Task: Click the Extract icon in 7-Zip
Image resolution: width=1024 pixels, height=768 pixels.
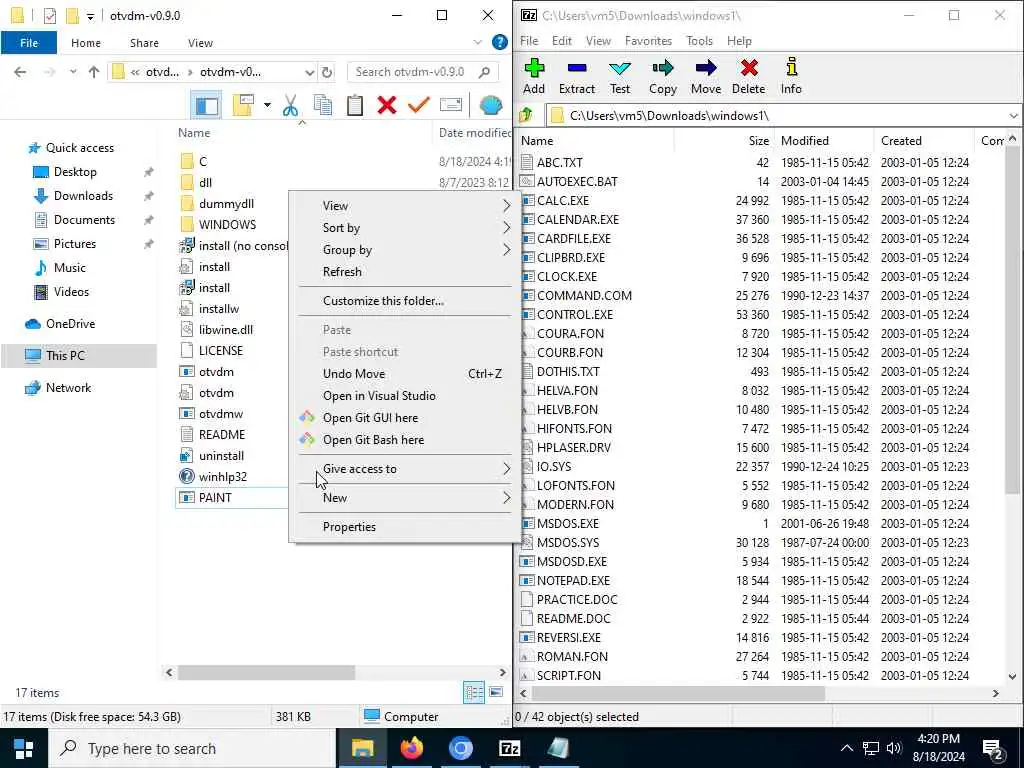Action: tap(577, 76)
